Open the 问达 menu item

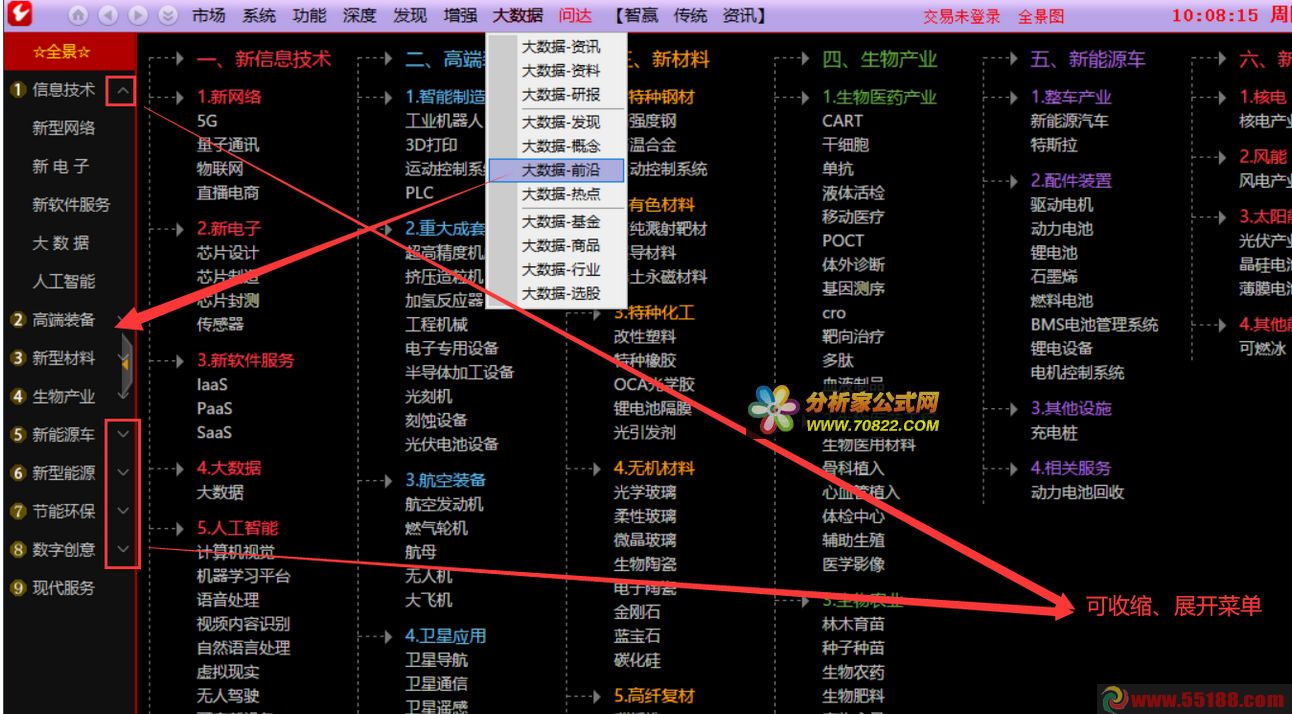click(x=575, y=16)
